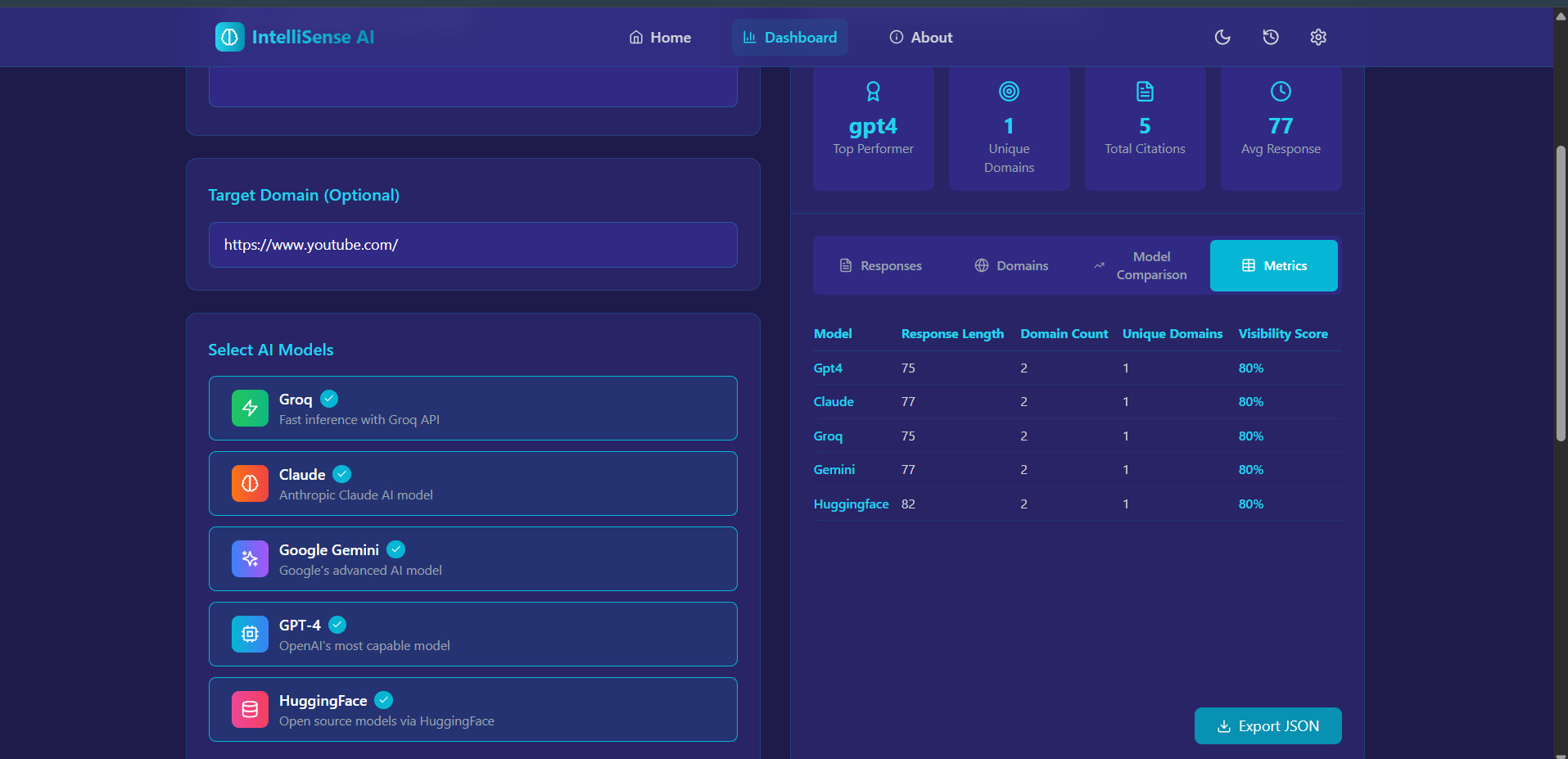Click the Target Domain URL input field
This screenshot has height=759, width=1568.
(473, 245)
